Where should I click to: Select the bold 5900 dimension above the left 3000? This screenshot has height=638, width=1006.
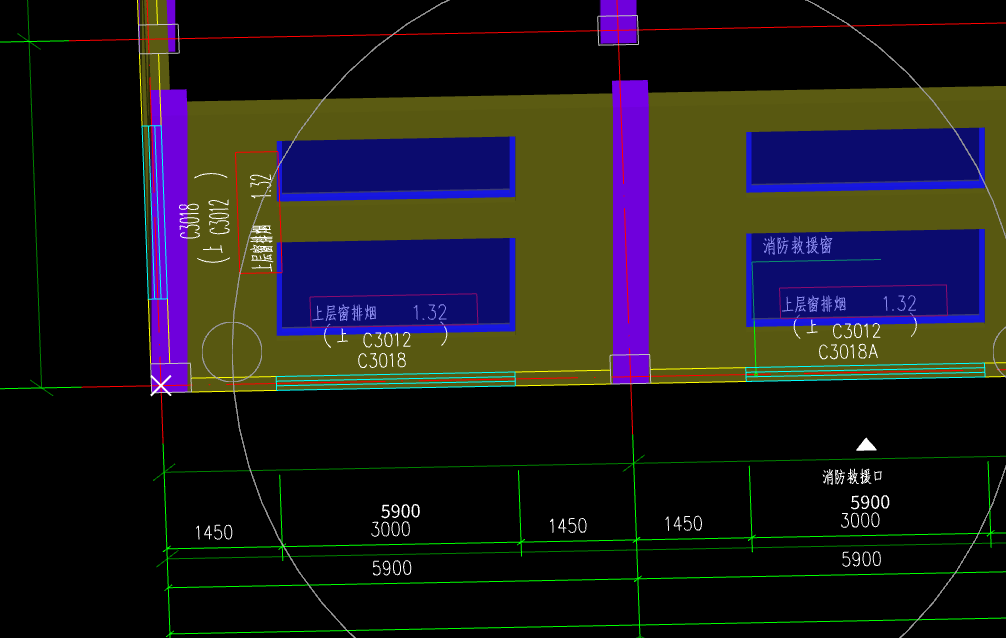point(400,511)
